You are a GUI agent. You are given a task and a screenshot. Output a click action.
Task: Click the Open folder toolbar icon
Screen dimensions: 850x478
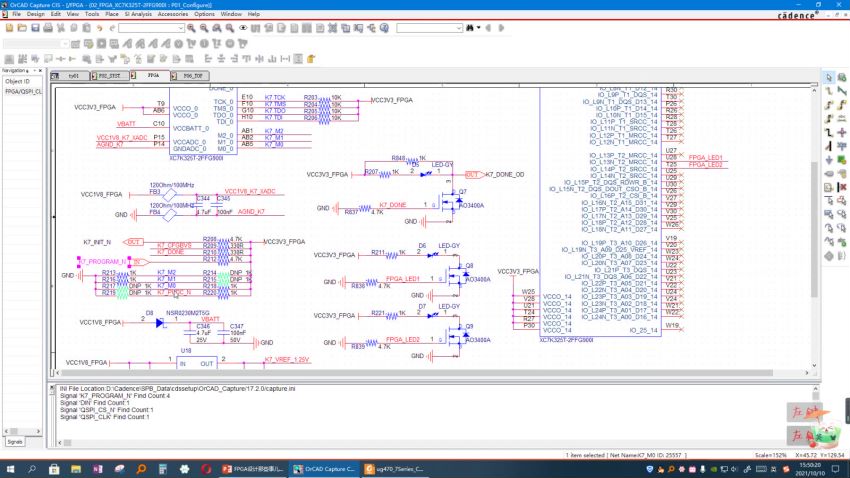tap(23, 28)
